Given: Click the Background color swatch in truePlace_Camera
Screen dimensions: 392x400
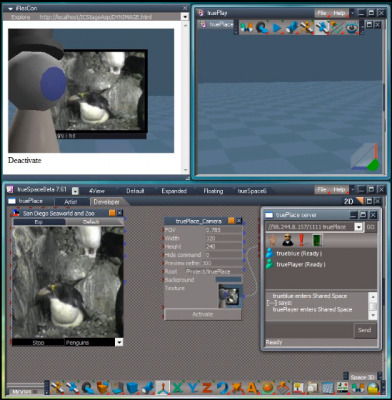Looking at the screenshot, I should click(x=228, y=280).
